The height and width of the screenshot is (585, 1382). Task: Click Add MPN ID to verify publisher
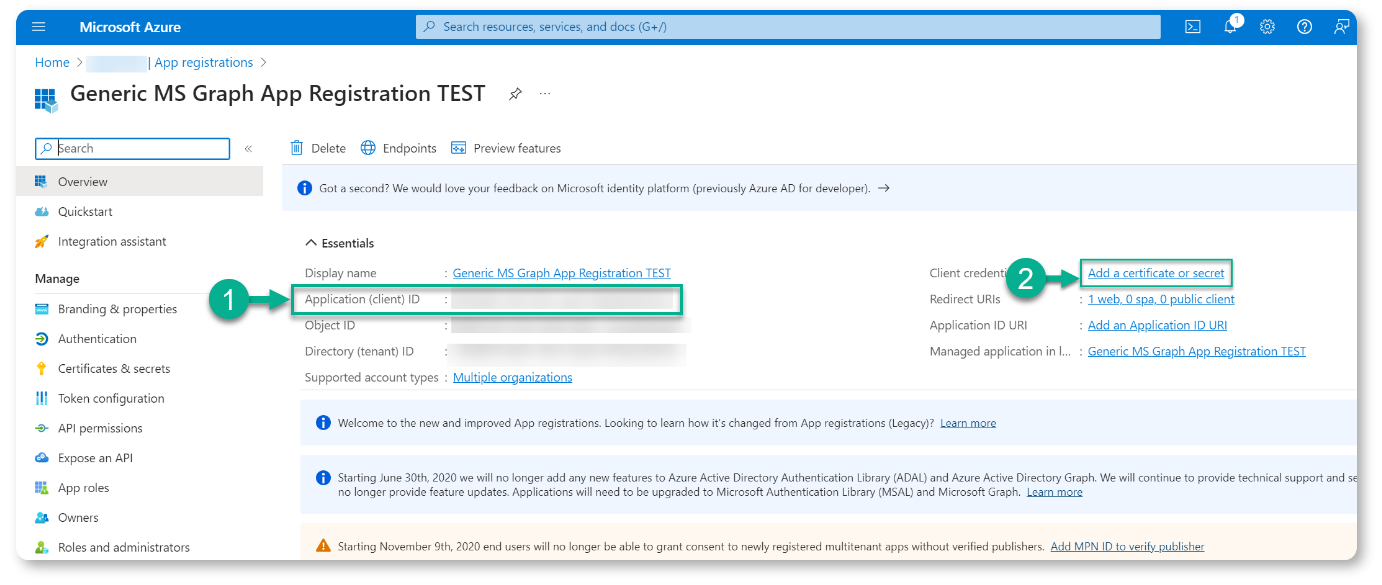tap(1127, 547)
